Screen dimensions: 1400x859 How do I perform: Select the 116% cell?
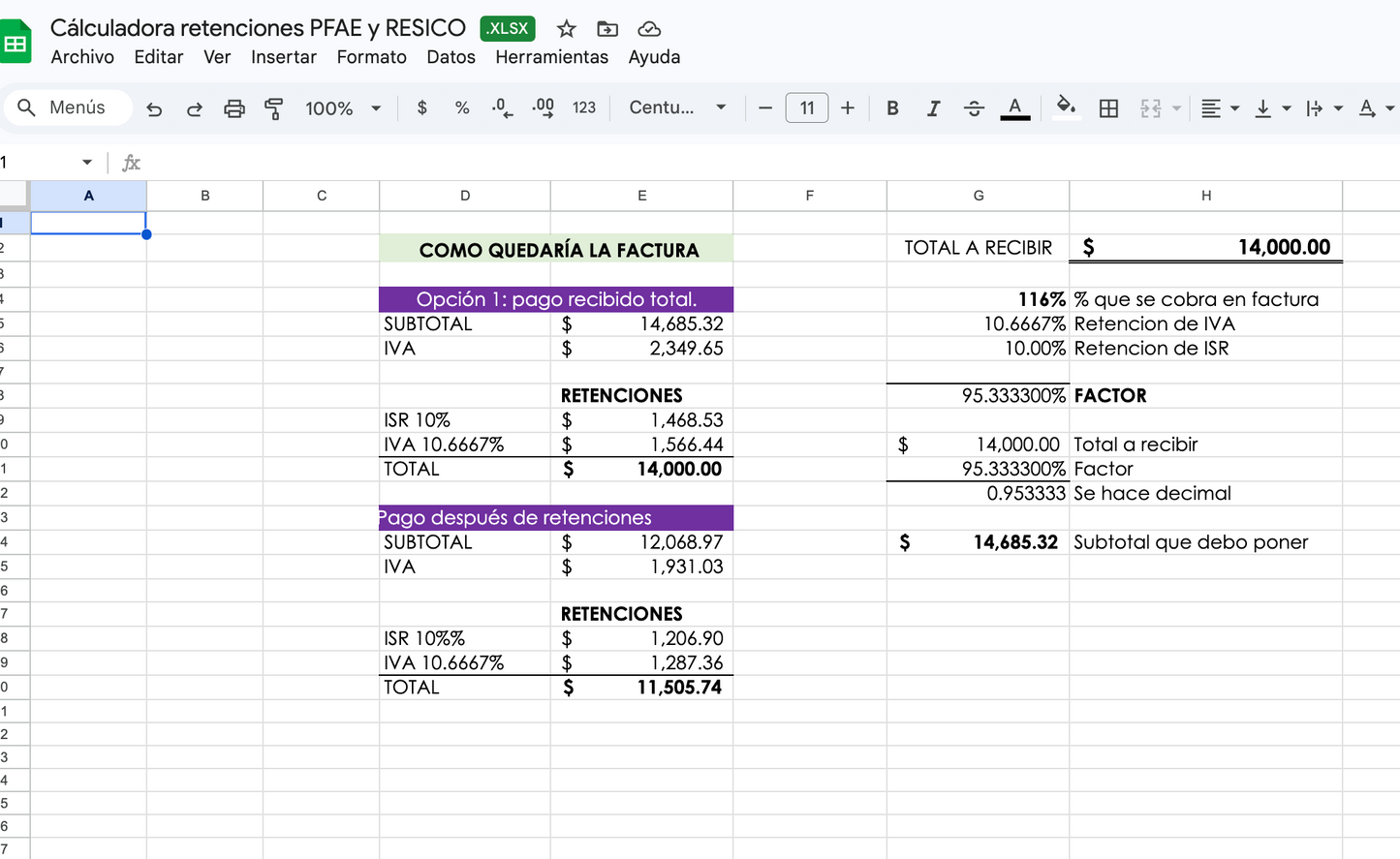pyautogui.click(x=979, y=299)
